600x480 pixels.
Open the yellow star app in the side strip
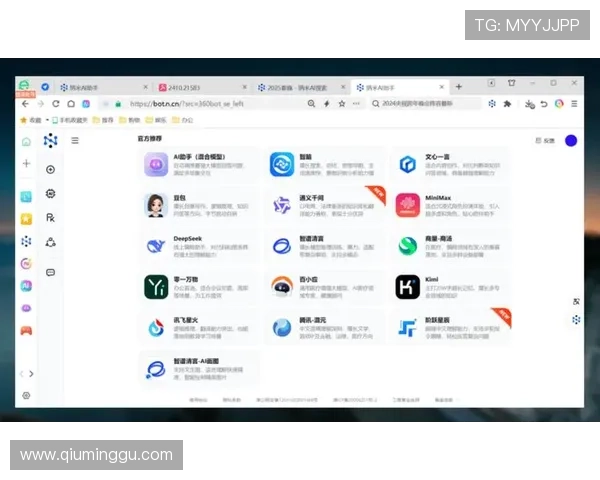[26, 219]
